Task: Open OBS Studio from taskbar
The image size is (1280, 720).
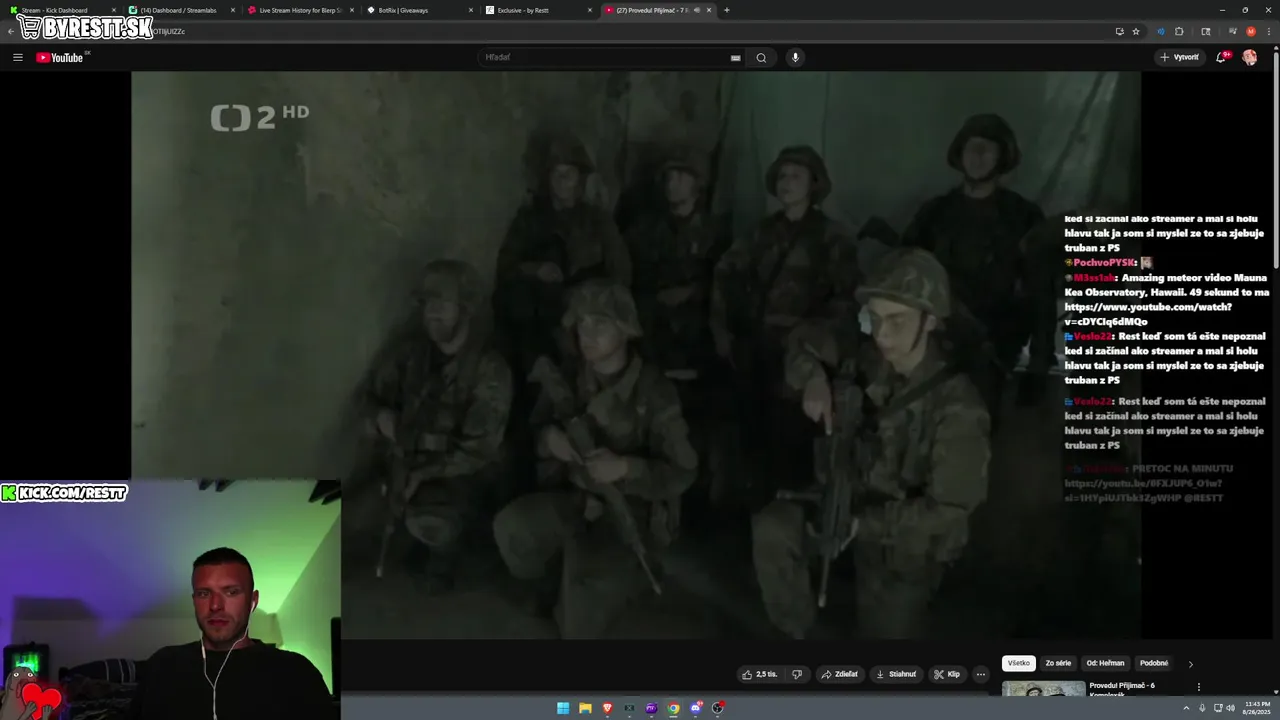Action: pos(718,708)
